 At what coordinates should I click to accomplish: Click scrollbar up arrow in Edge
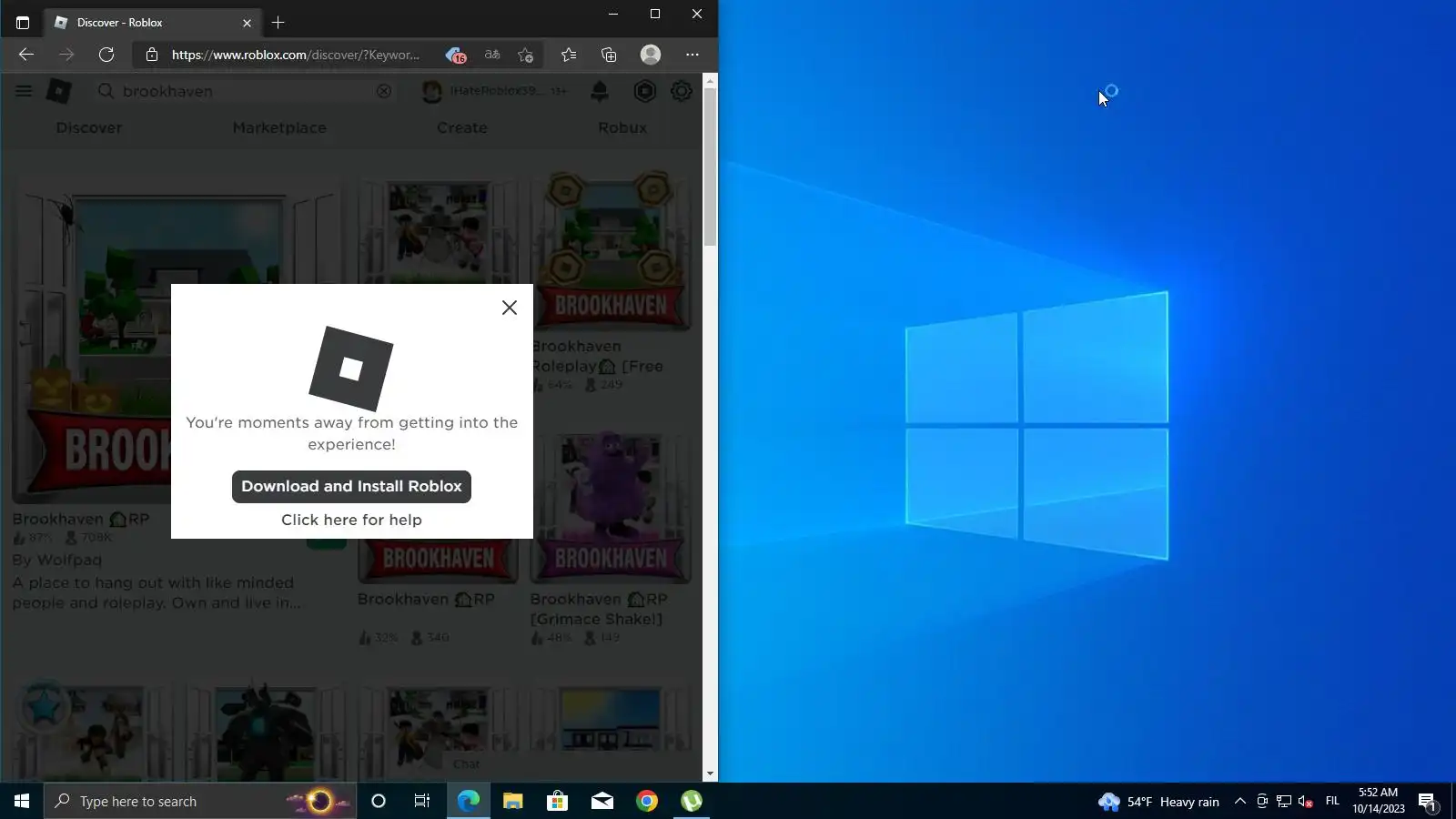click(711, 81)
